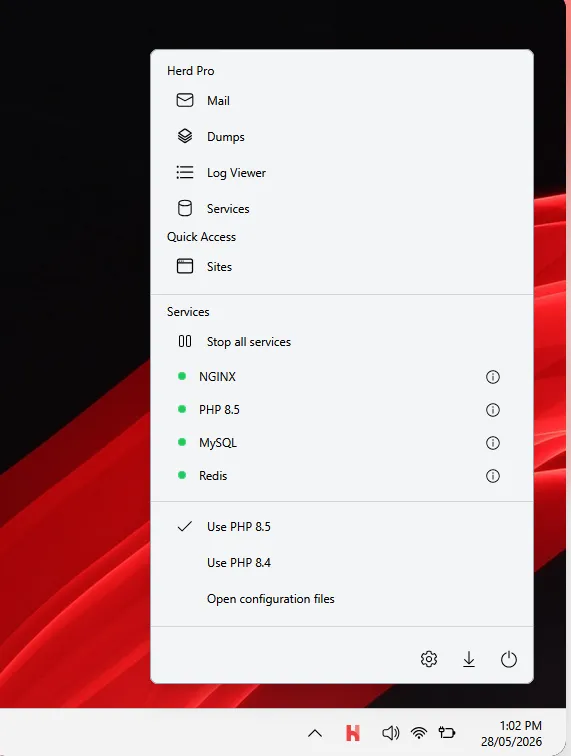The width and height of the screenshot is (571, 756).
Task: Click the pause icon for Stop all services
Action: (185, 341)
